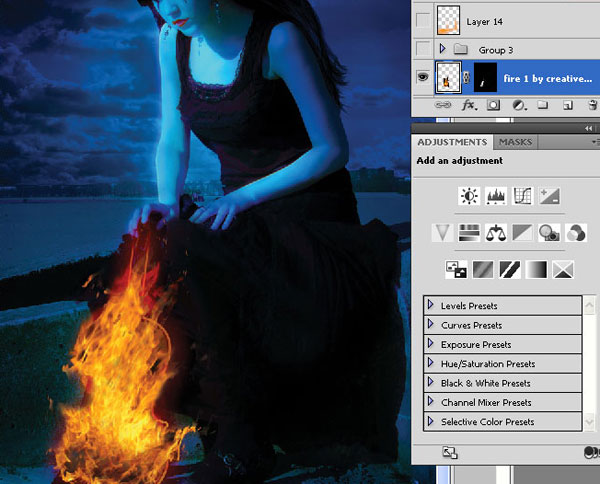Toggle mask link on fire 1 layer

466,78
